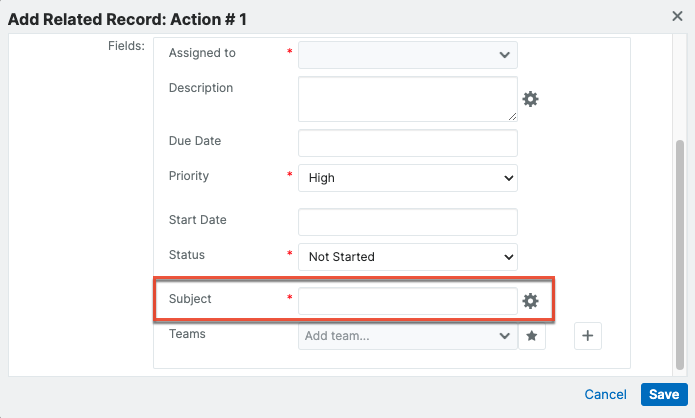Cancel the related record action

(x=605, y=395)
